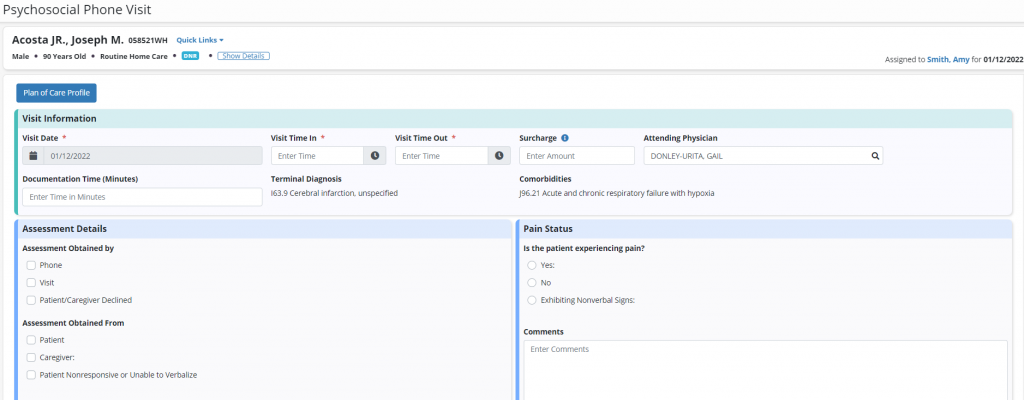Click the clock icon for Visit Time In
This screenshot has height=400, width=1024.
click(x=375, y=156)
